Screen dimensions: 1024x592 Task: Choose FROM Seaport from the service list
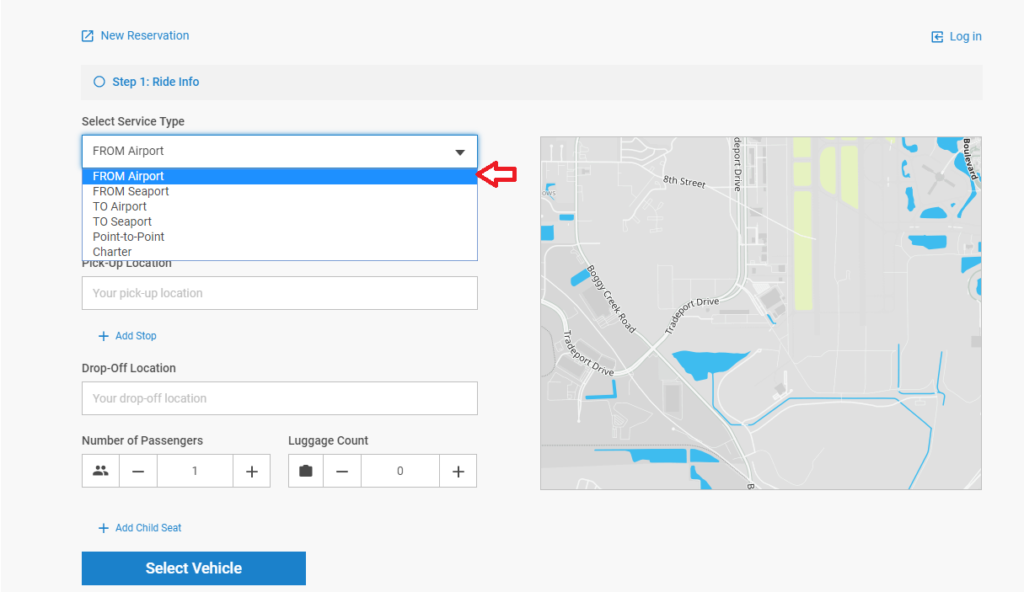pyautogui.click(x=131, y=191)
